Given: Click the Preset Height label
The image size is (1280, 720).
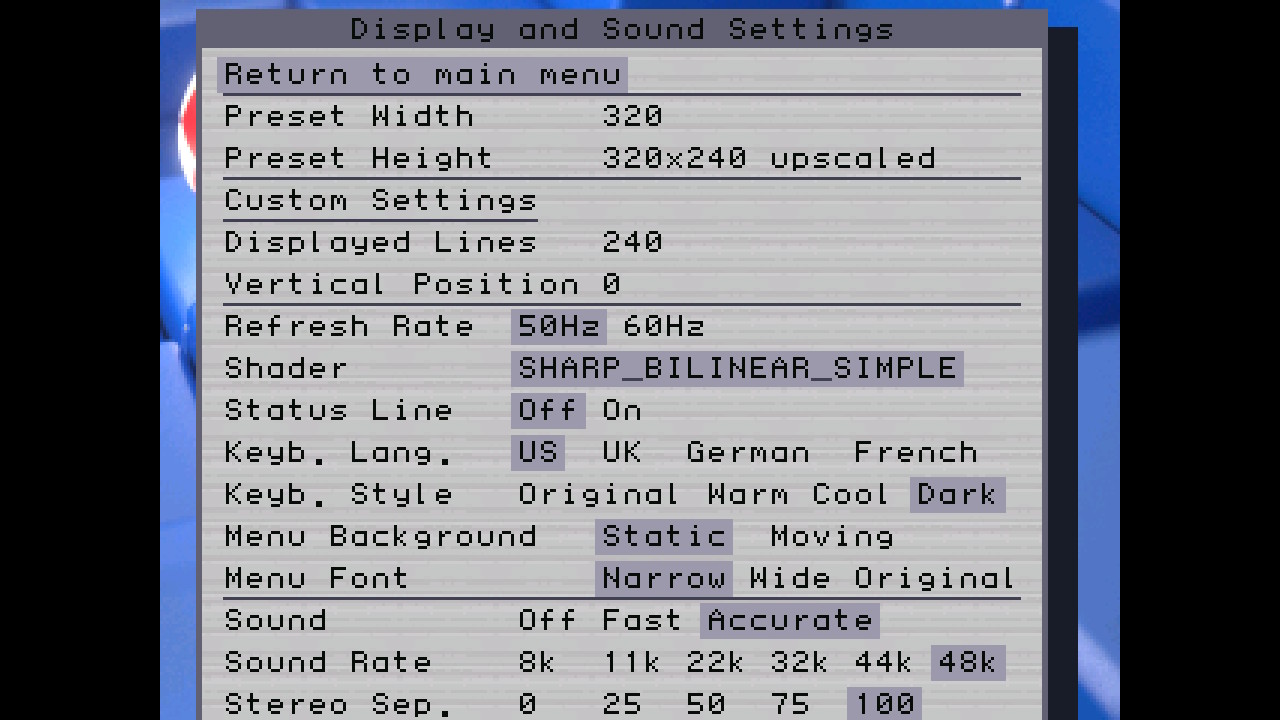Looking at the screenshot, I should click(x=359, y=158).
